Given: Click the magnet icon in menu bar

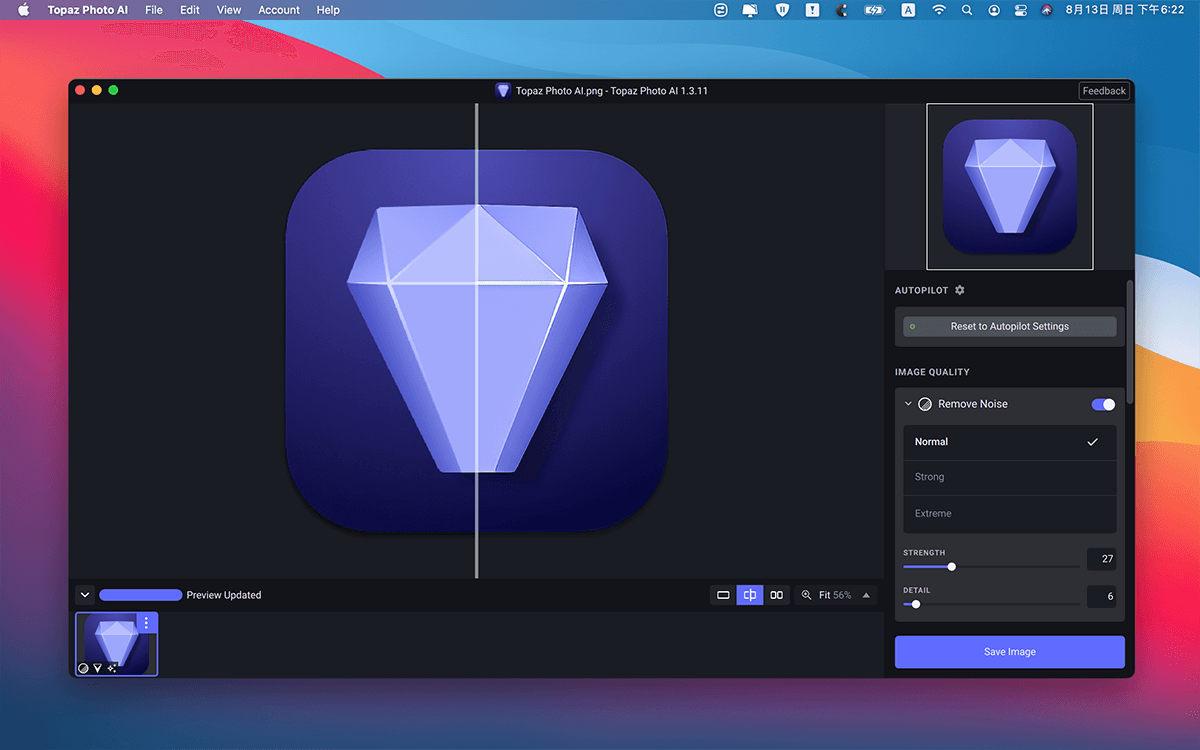Looking at the screenshot, I should tap(841, 10).
